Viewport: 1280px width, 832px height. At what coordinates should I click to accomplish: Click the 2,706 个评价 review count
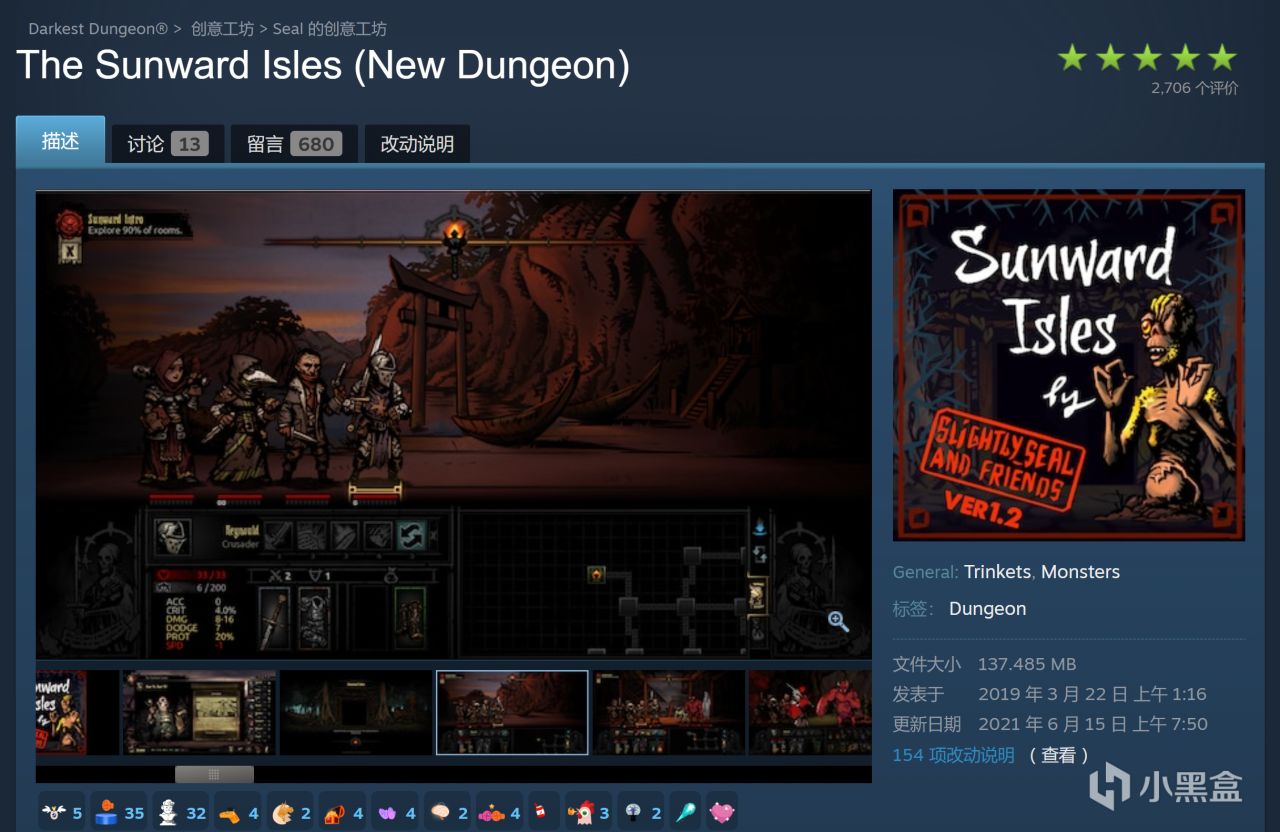pyautogui.click(x=1194, y=88)
